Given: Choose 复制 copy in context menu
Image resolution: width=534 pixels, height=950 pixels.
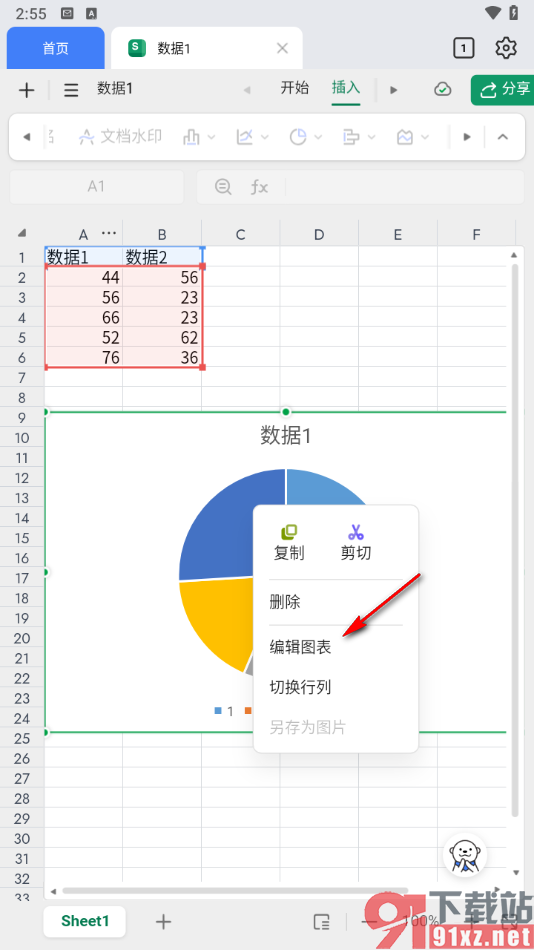Looking at the screenshot, I should [x=289, y=542].
